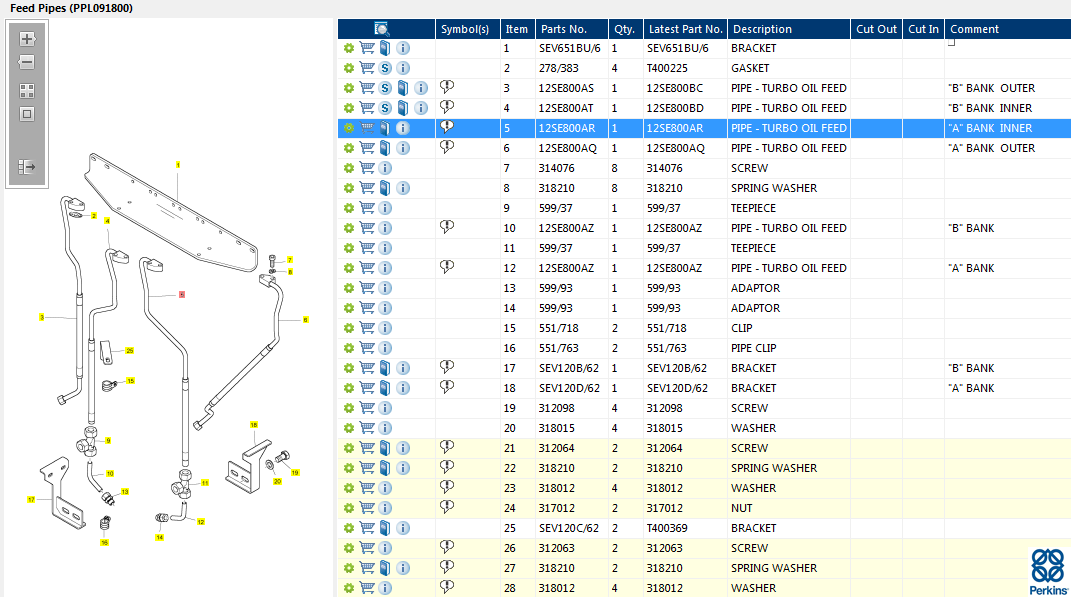Zoom out of the parts diagram

tap(27, 62)
